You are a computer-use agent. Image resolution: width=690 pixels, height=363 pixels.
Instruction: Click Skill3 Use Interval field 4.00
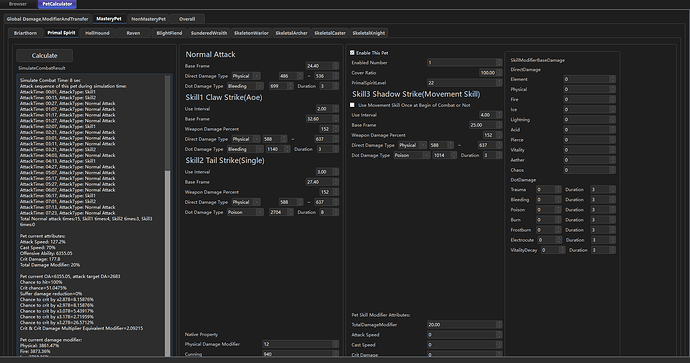(x=490, y=115)
